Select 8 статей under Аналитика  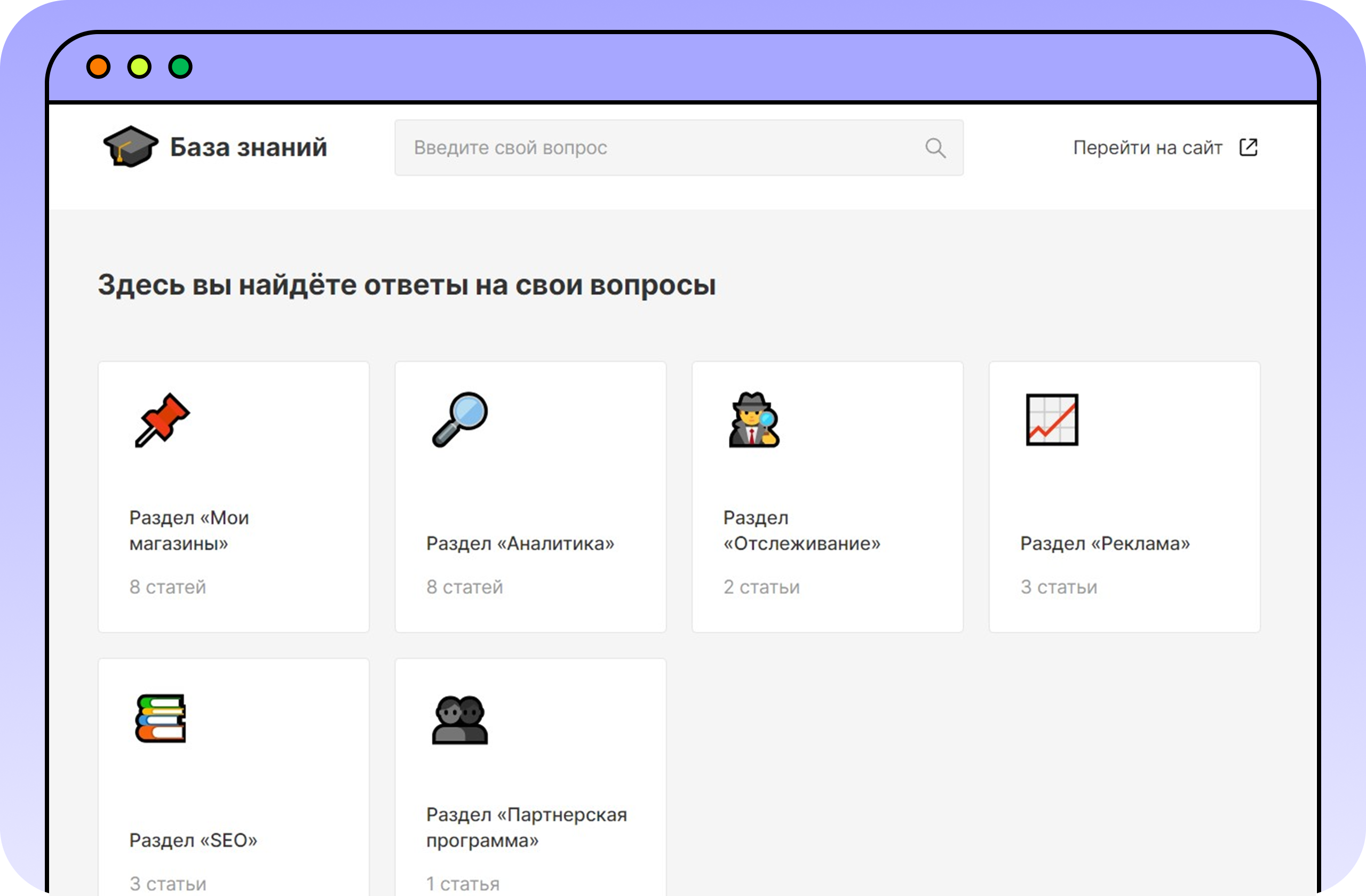tap(464, 587)
